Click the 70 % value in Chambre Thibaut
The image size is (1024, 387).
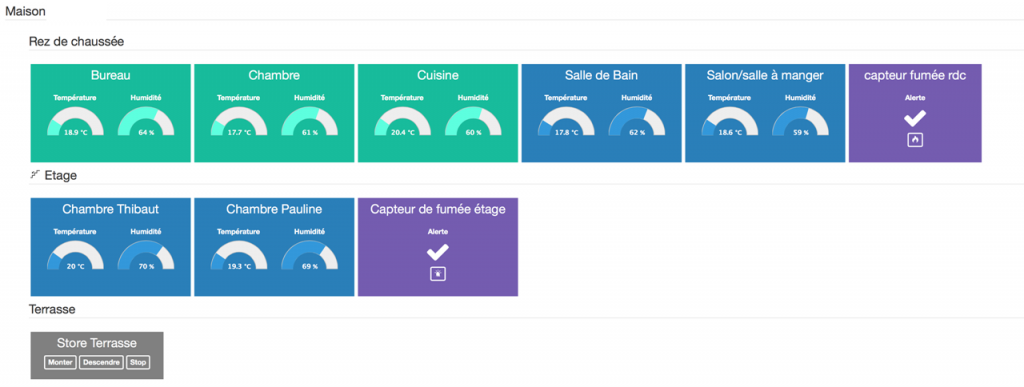146,266
